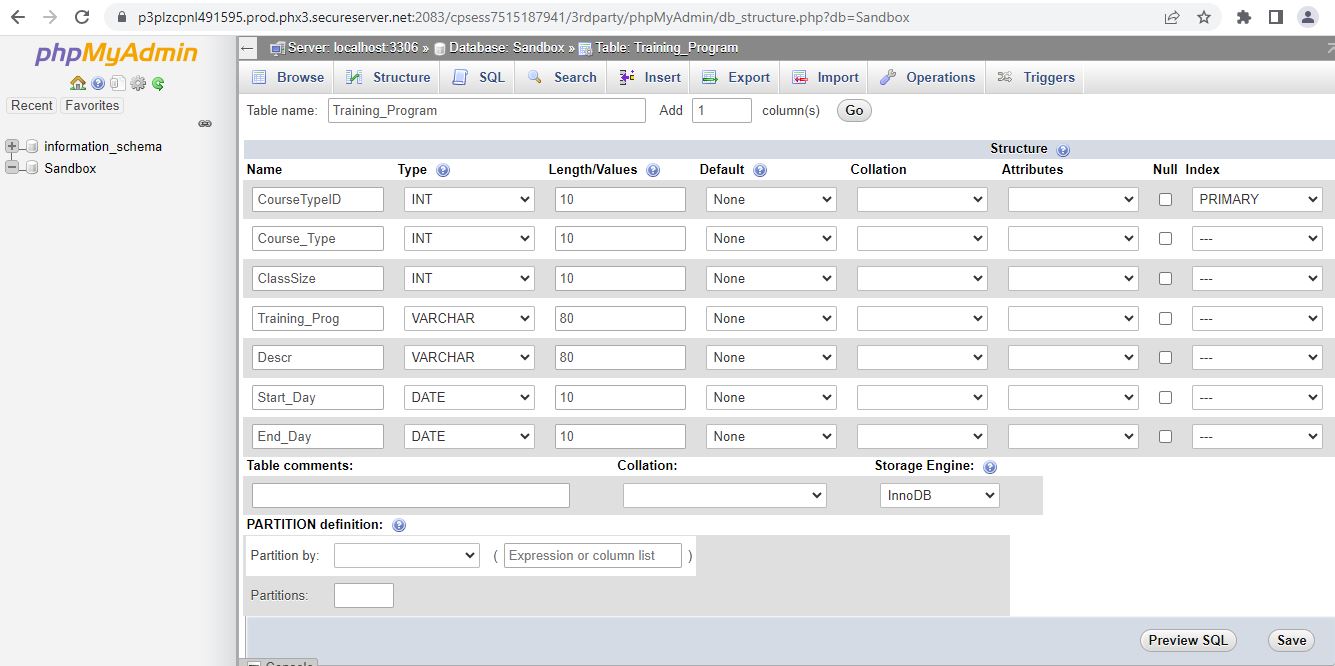Enable Null for the ClassSize column
Screen dimensions: 1335x666
[1164, 278]
